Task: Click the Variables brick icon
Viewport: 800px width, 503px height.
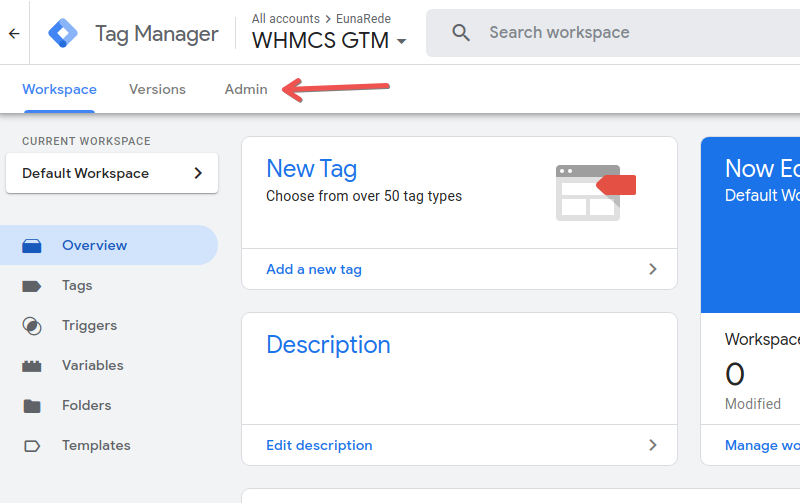Action: click(x=32, y=366)
